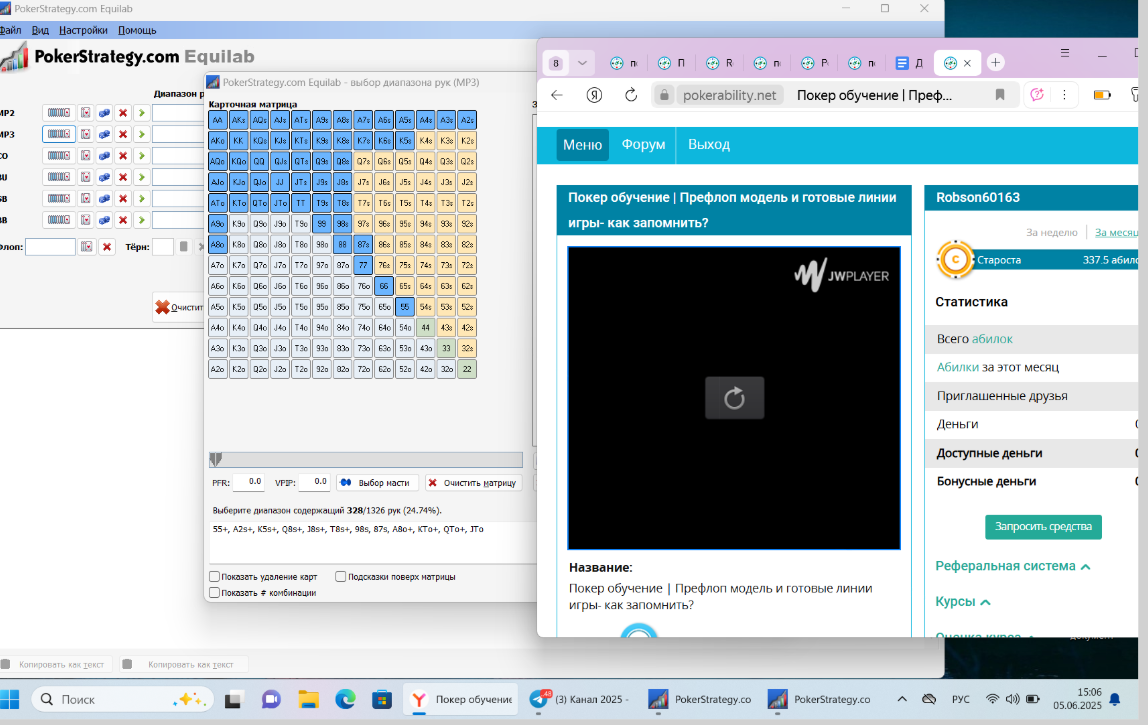Open a new browser tab
The width and height of the screenshot is (1148, 725).
pyautogui.click(x=995, y=63)
